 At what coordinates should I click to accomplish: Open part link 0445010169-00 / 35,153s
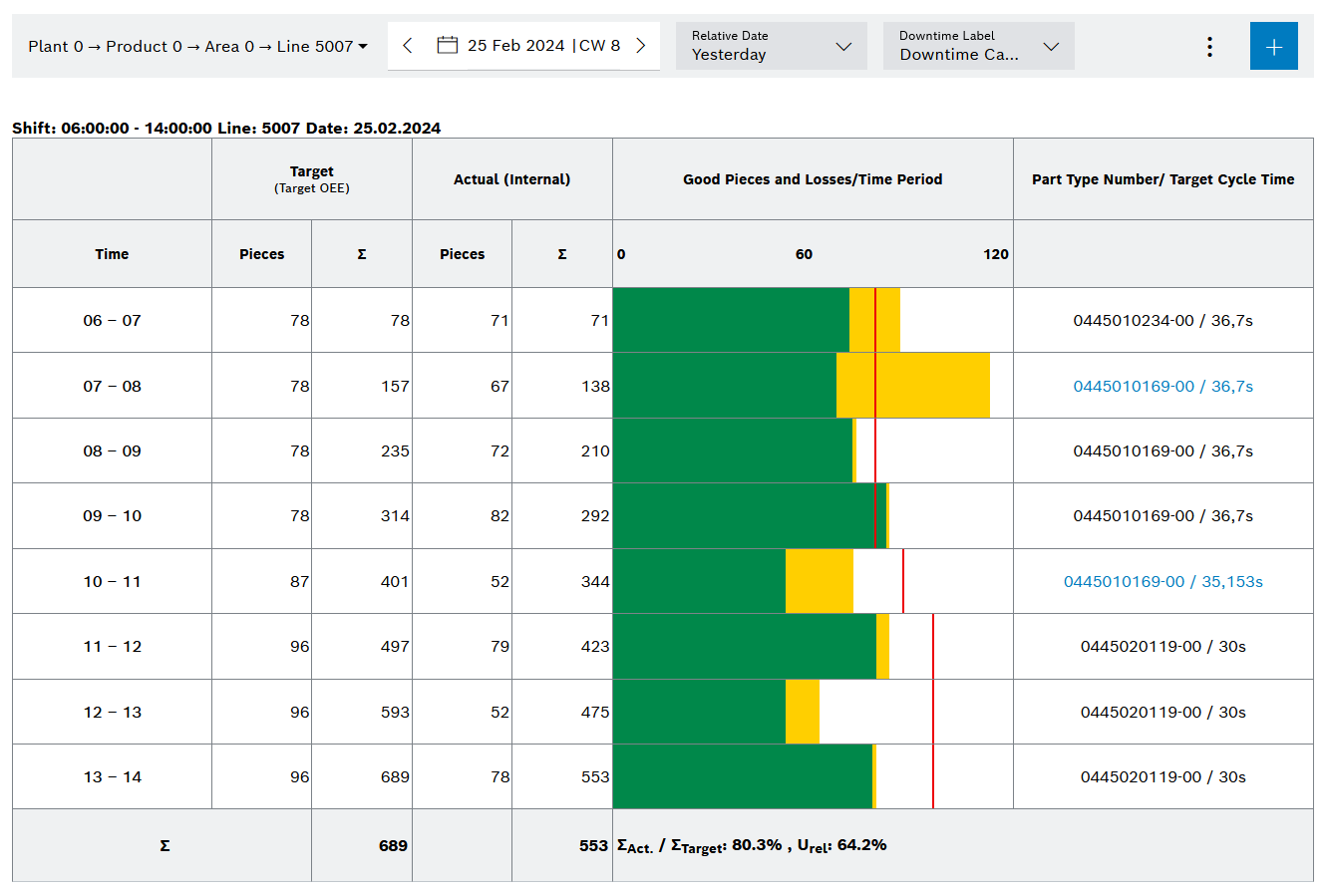(x=1162, y=582)
